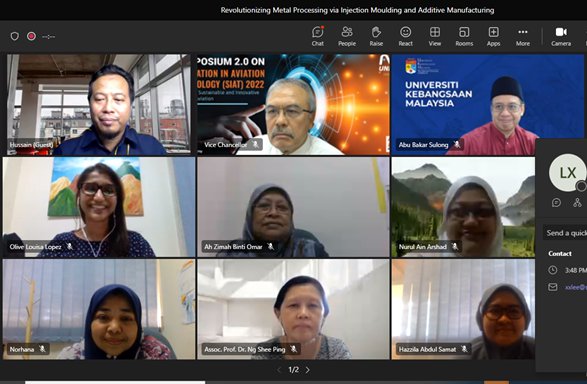Screen dimensions: 587x384
Task: Click the 1/2 page indicator
Action: click(294, 370)
